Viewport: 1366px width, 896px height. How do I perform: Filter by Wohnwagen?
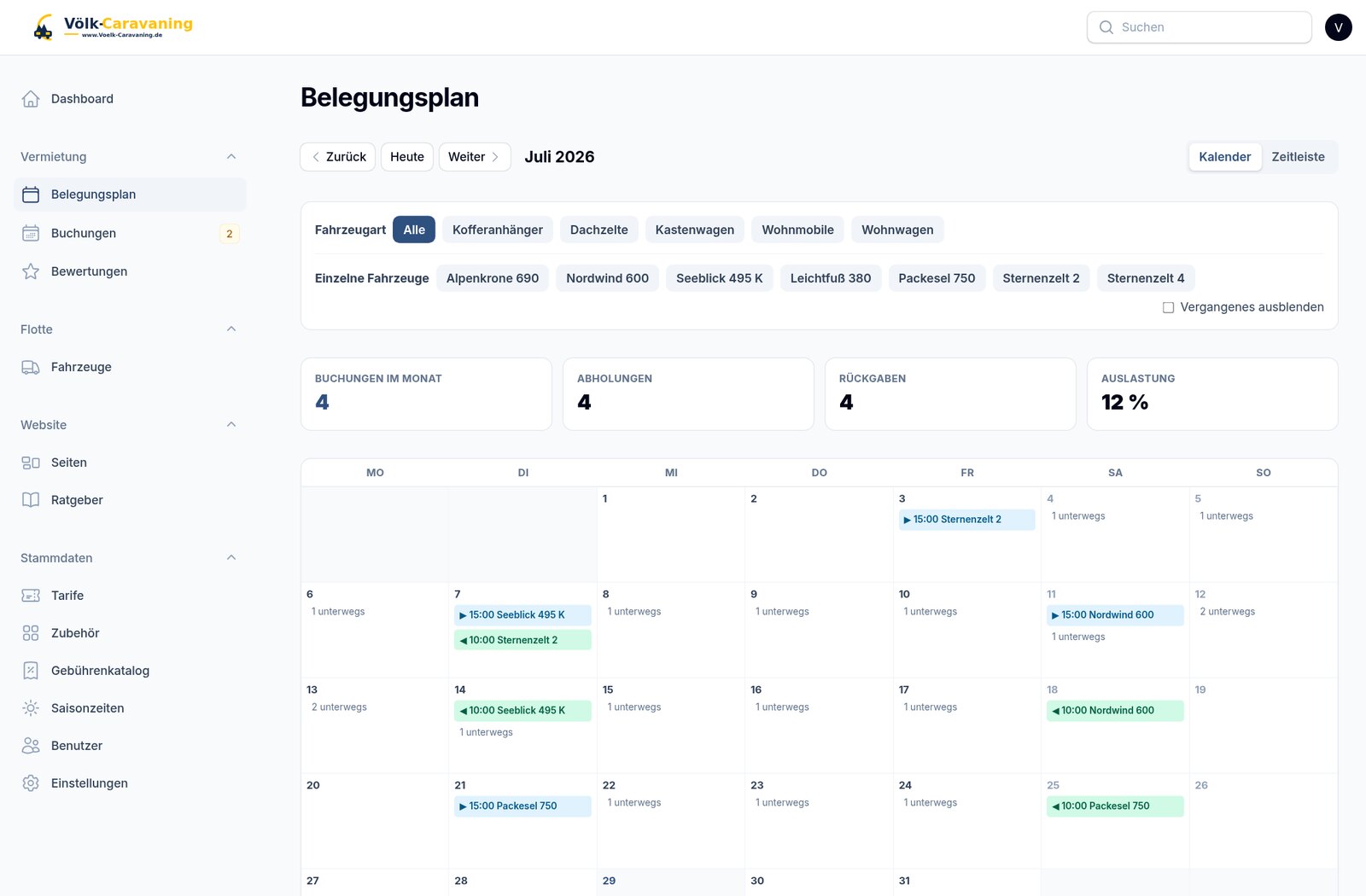click(897, 230)
